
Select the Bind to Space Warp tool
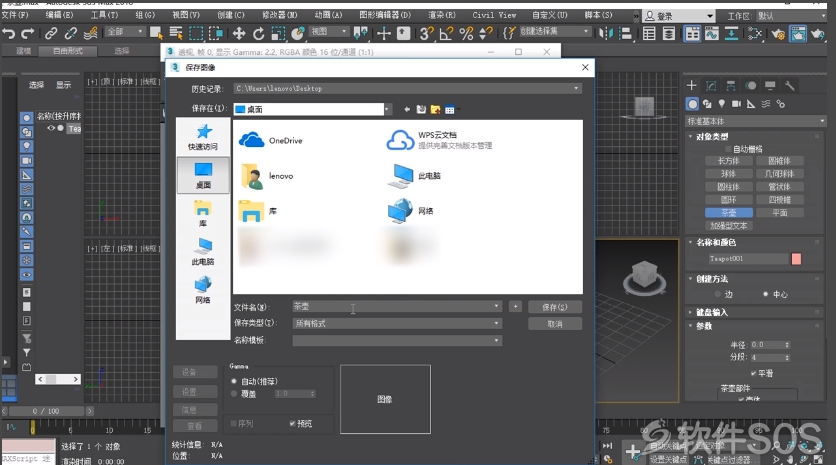(91, 34)
